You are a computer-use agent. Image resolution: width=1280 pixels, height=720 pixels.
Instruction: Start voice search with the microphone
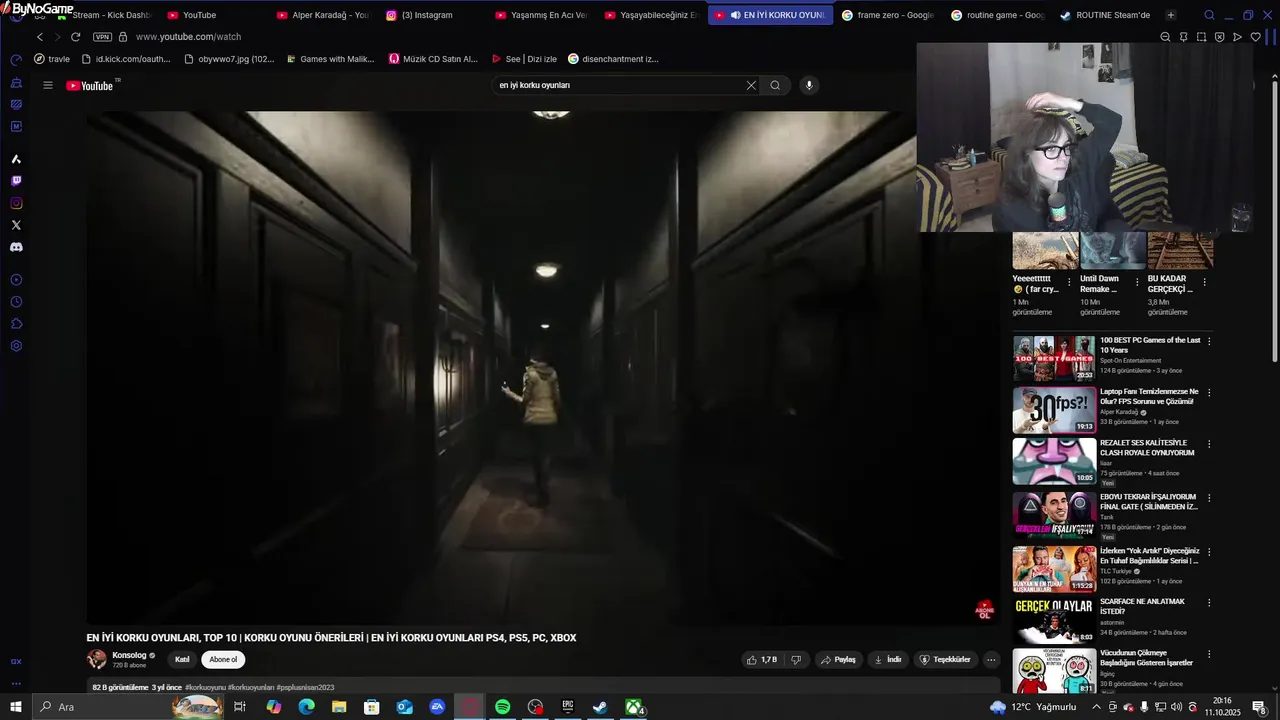click(x=809, y=85)
